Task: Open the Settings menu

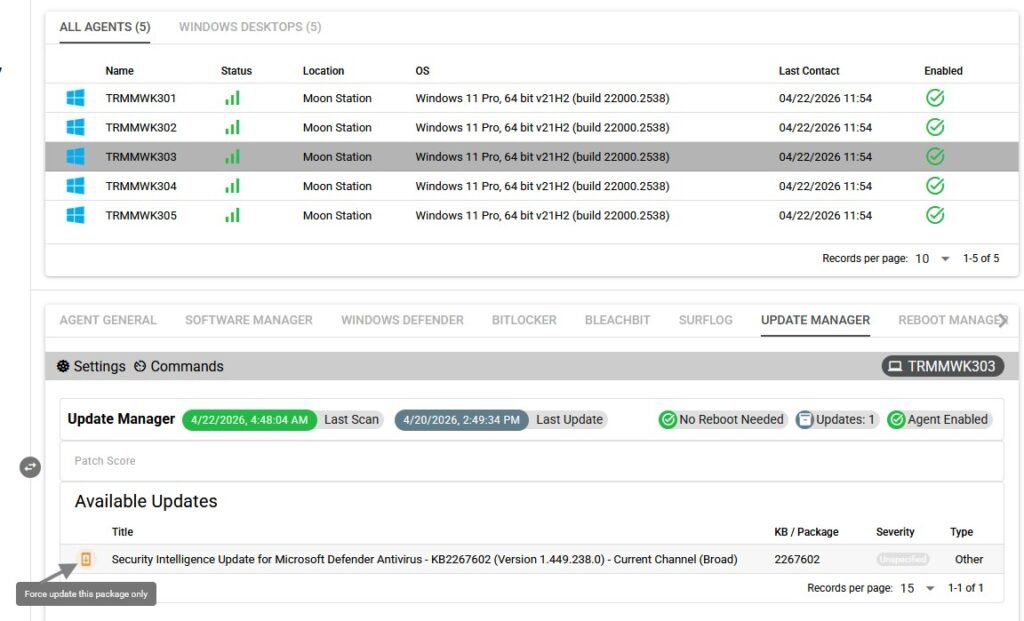Action: point(91,366)
